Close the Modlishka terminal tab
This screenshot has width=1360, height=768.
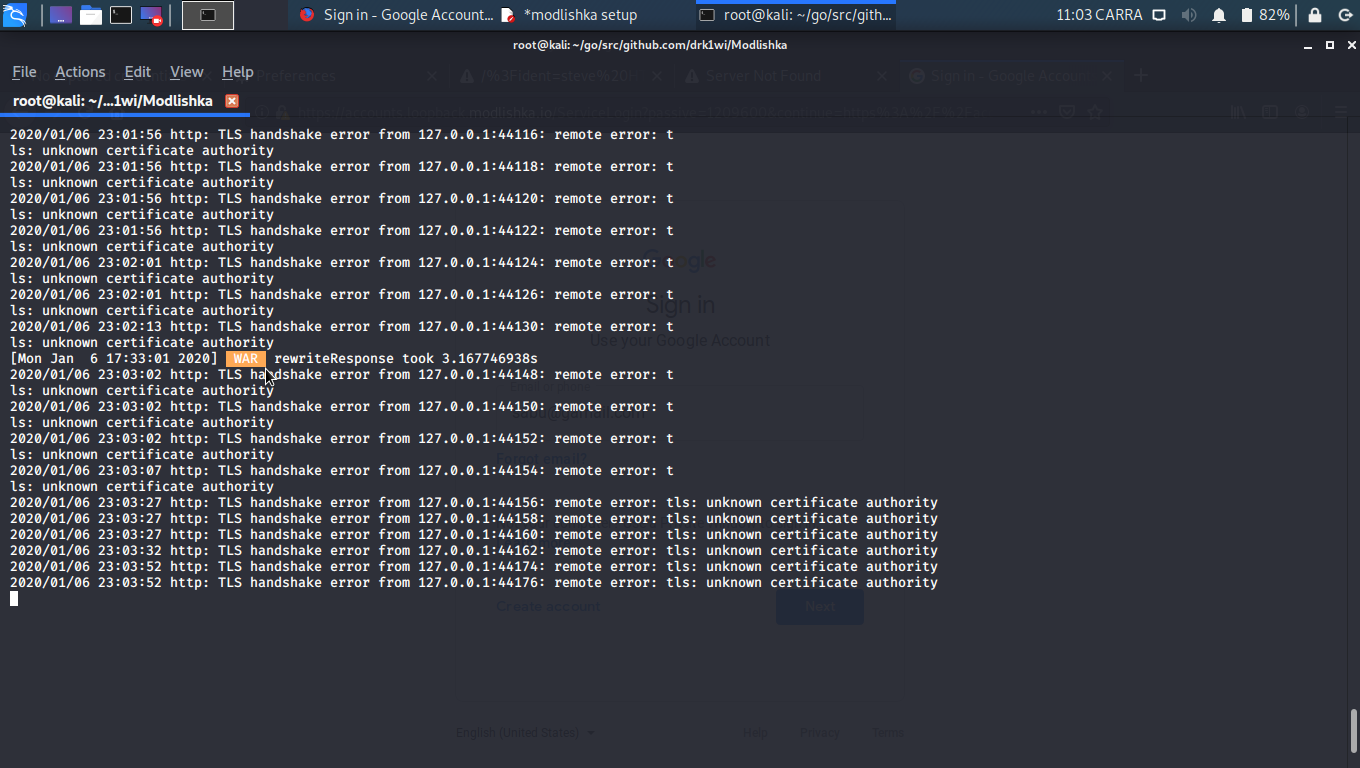pos(232,101)
